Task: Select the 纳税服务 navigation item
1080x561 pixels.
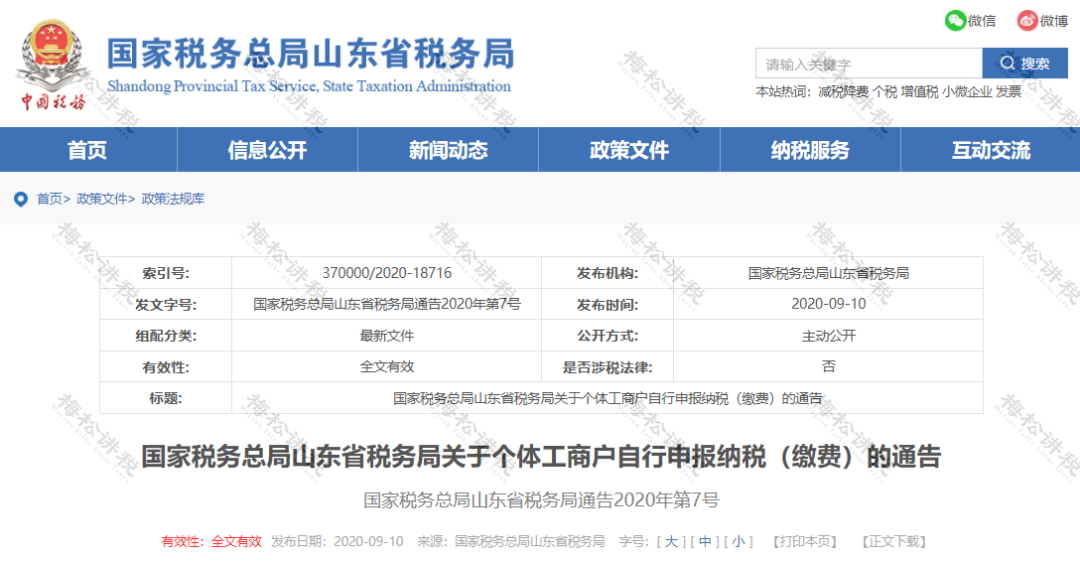Action: tap(810, 150)
